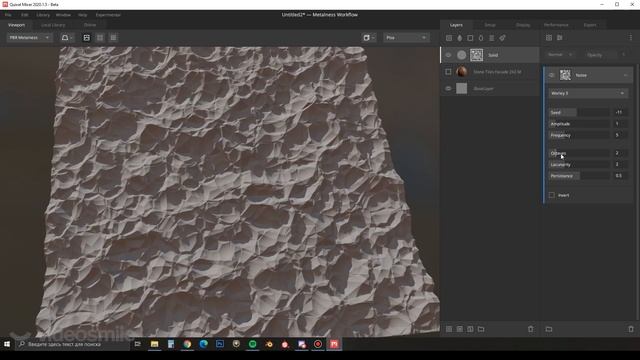Open the Library menu

pyautogui.click(x=43, y=15)
